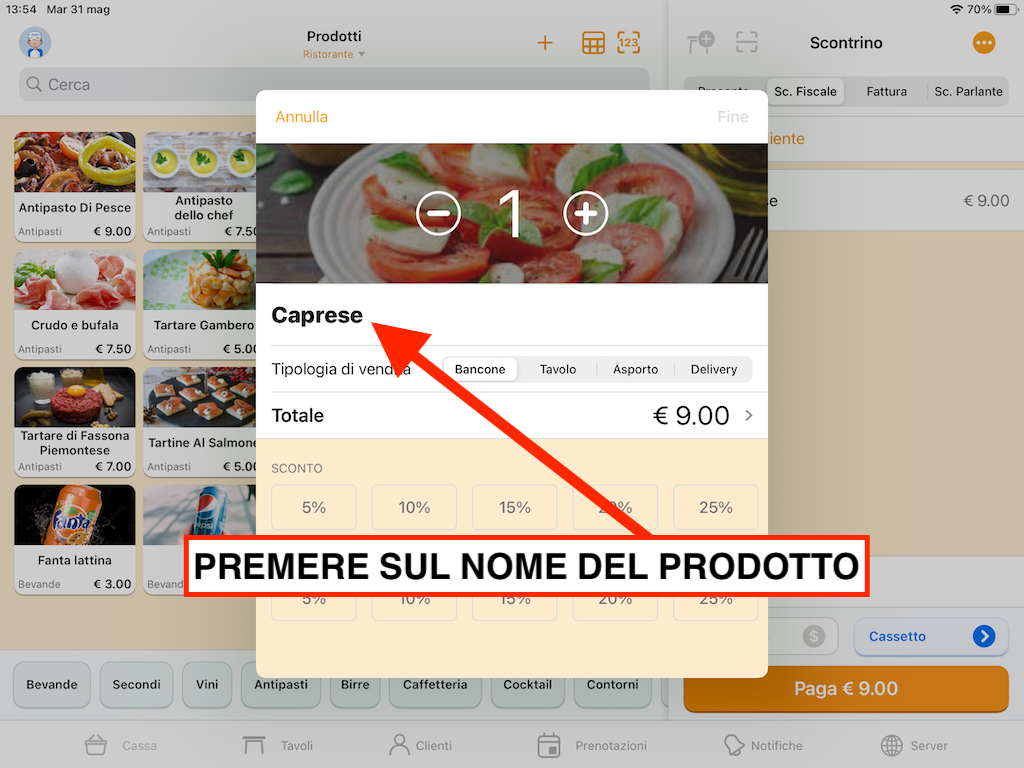Image resolution: width=1024 pixels, height=768 pixels.
Task: Click the barcode scan frame icon
Action: tap(746, 42)
